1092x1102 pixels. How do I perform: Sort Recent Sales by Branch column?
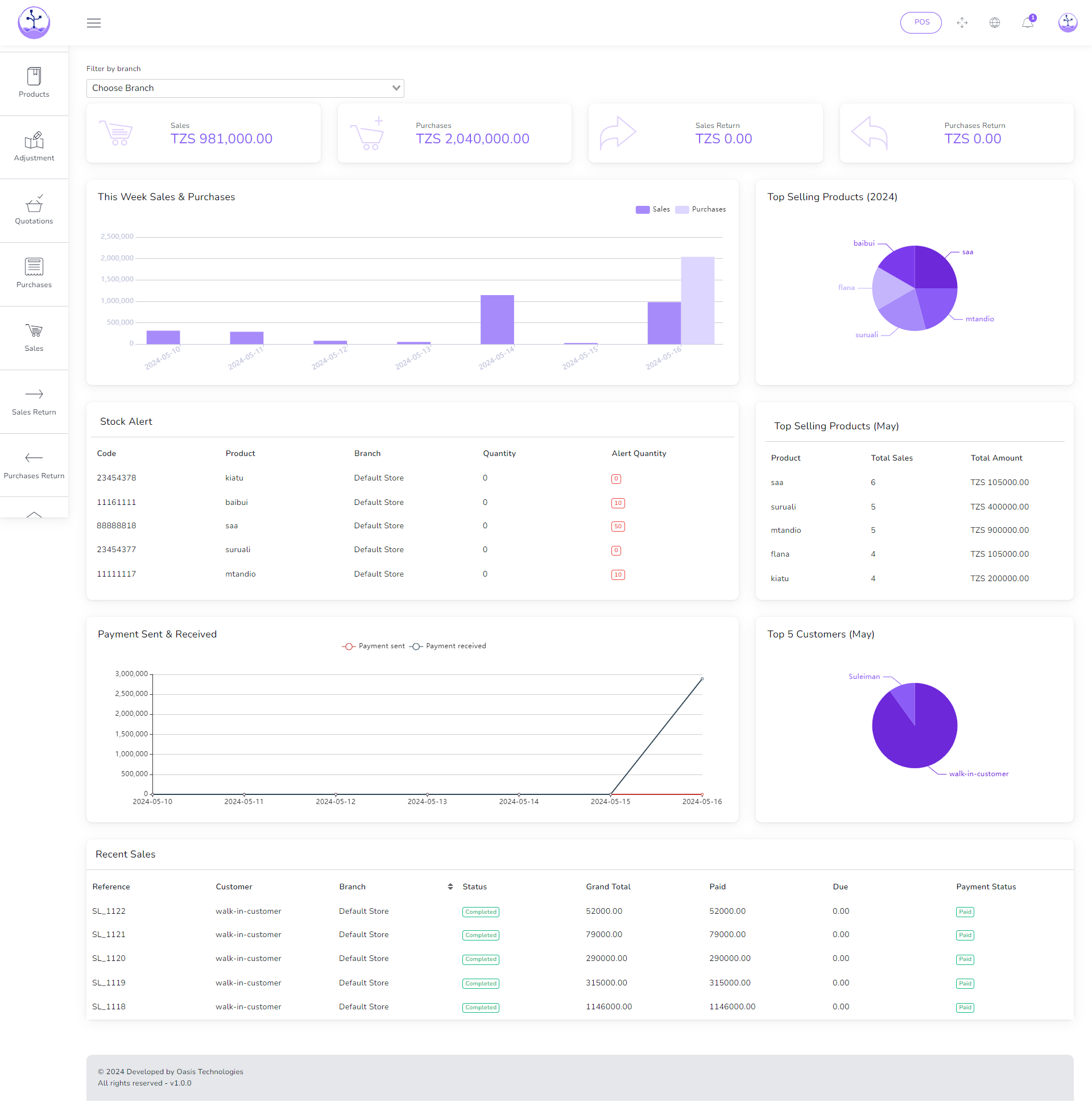(450, 886)
